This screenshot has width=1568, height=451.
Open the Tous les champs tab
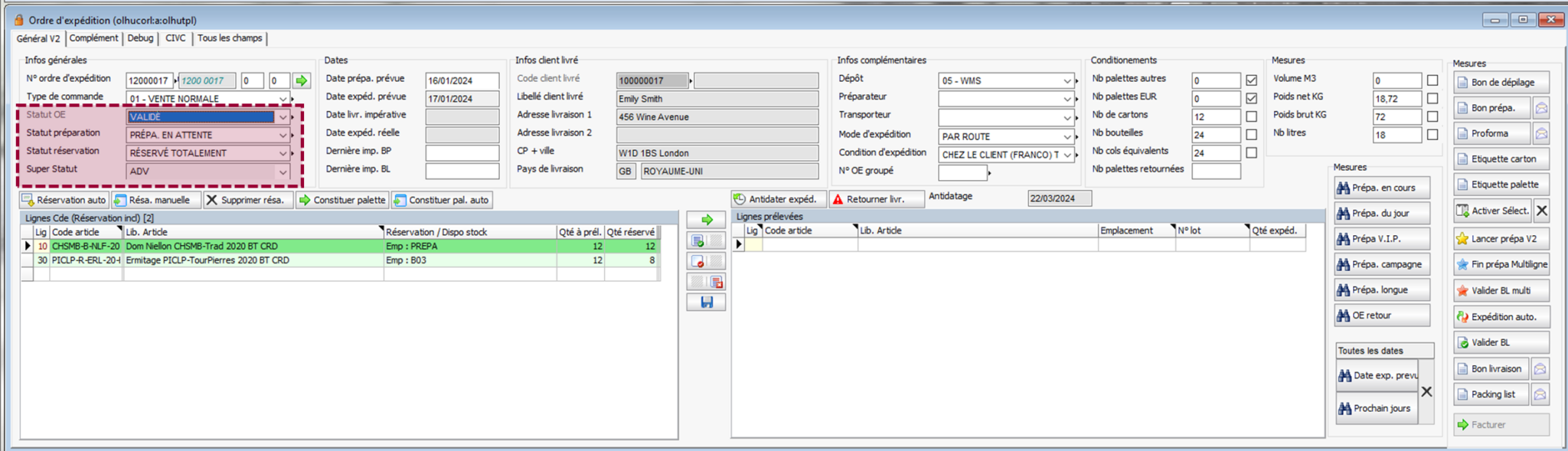click(230, 38)
